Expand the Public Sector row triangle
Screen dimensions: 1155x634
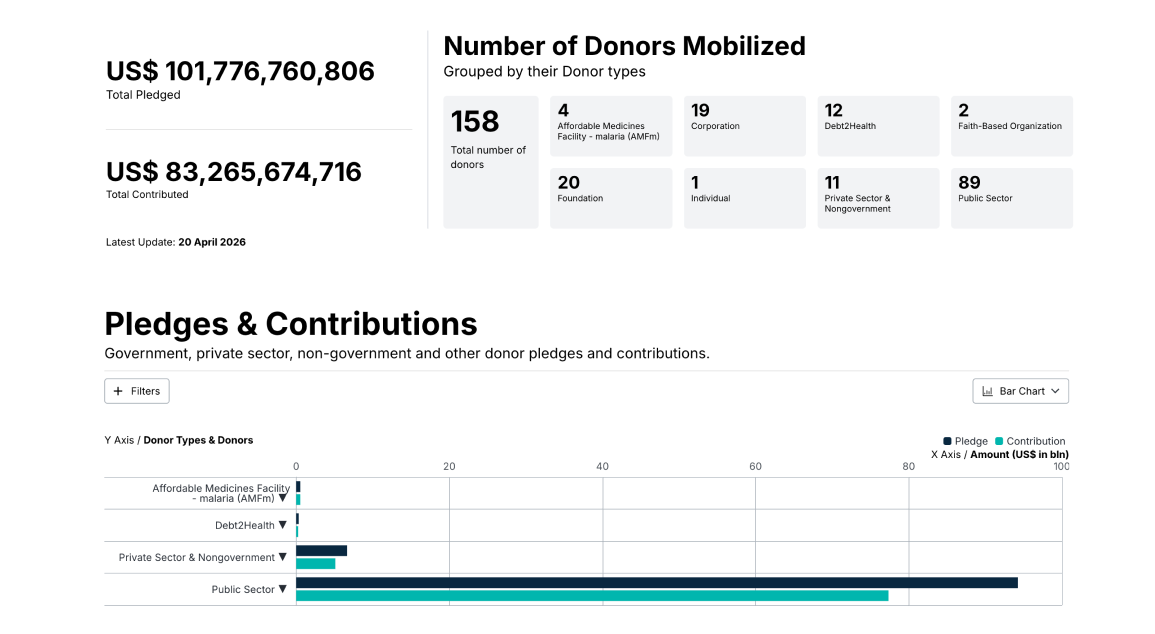tap(283, 589)
